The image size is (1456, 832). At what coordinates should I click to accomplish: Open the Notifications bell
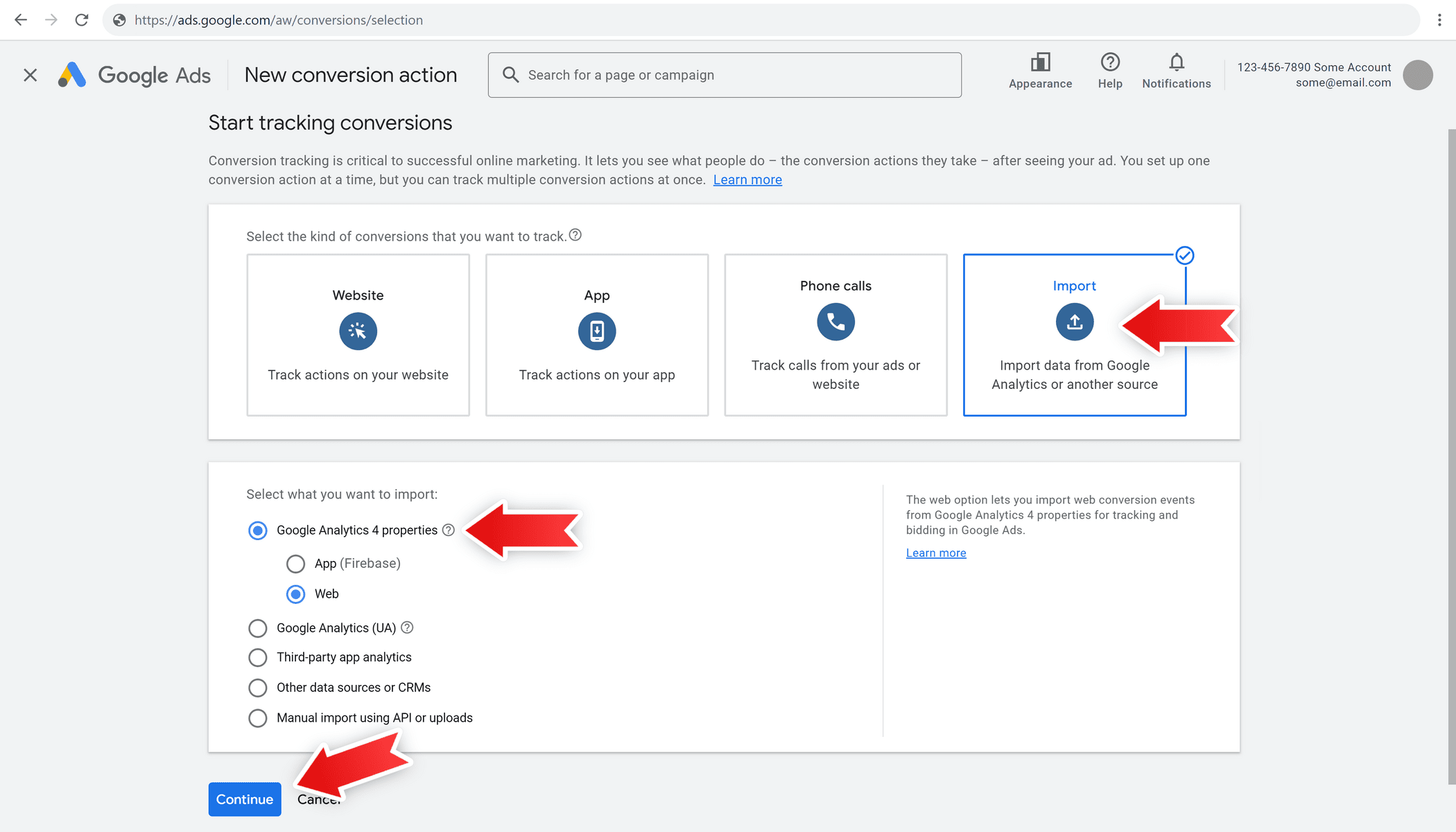coord(1176,62)
